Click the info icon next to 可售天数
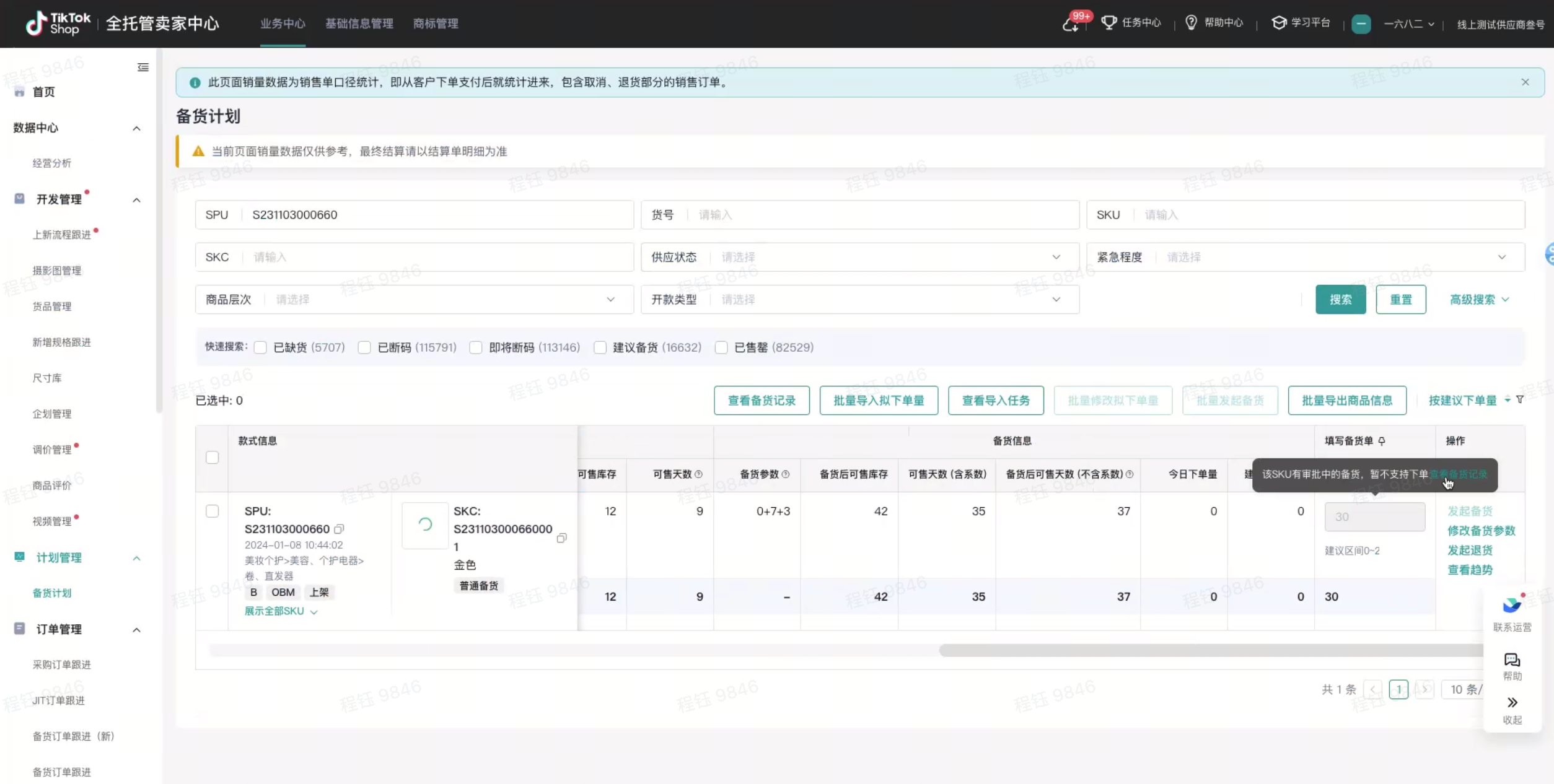 (x=698, y=474)
